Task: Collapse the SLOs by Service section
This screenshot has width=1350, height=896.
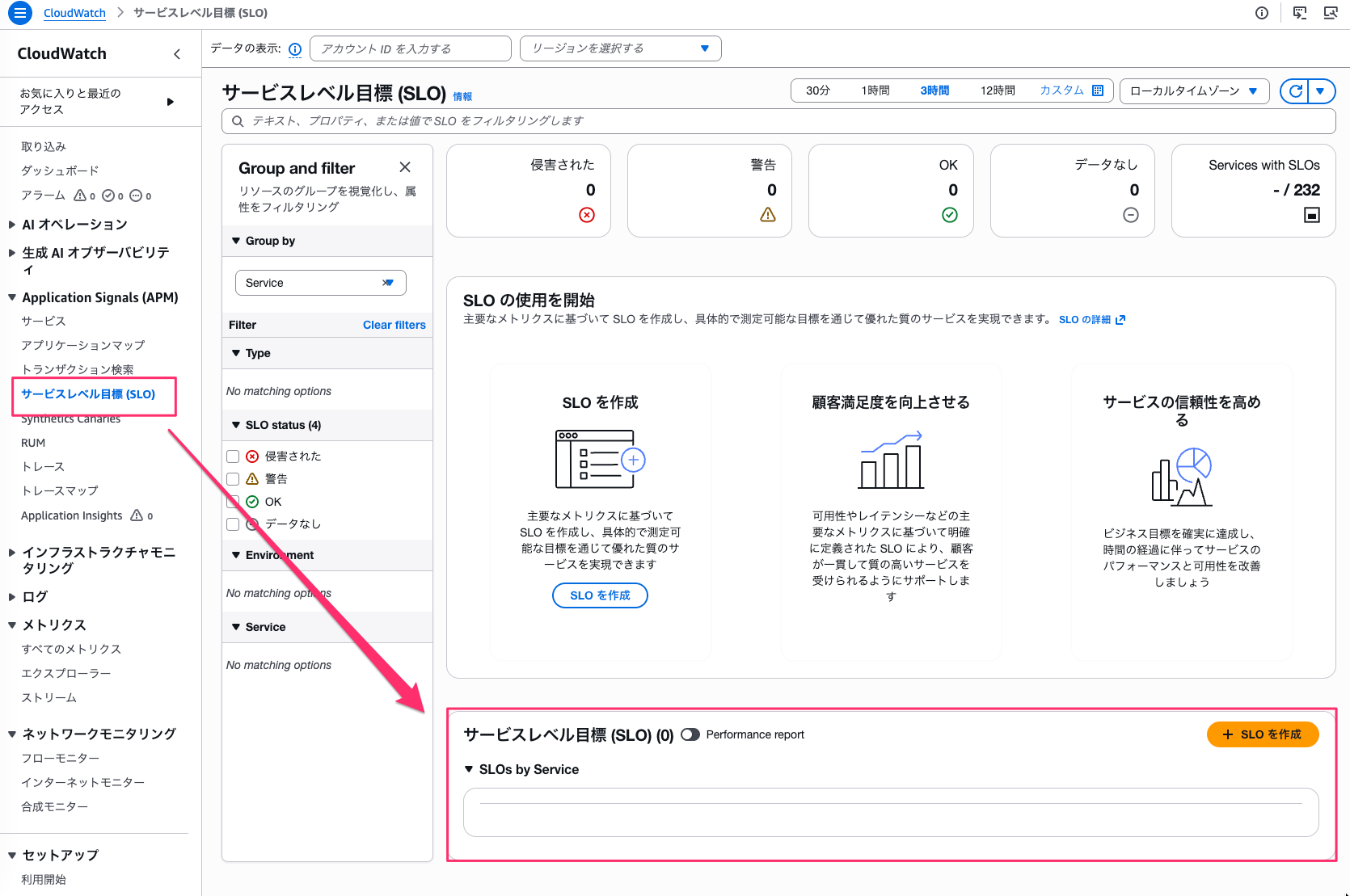Action: (x=470, y=769)
